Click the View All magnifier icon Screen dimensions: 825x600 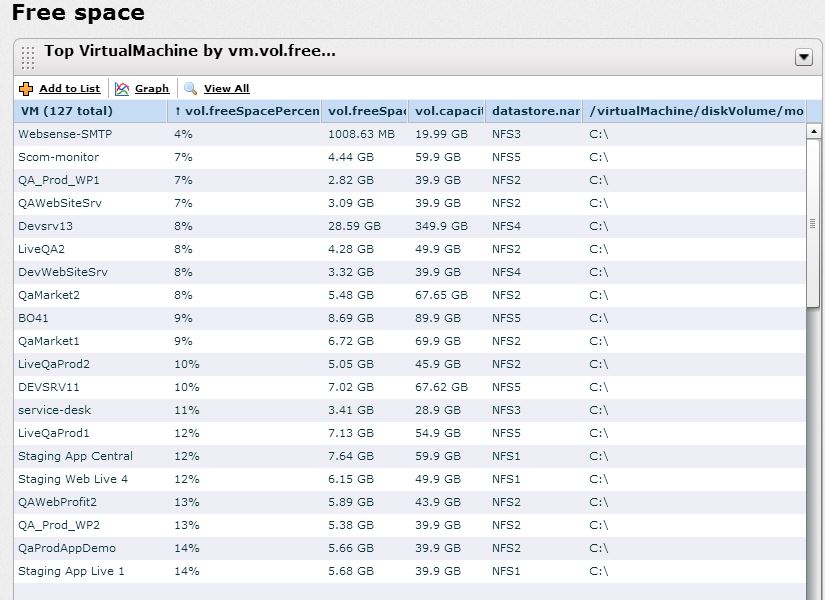pos(190,88)
